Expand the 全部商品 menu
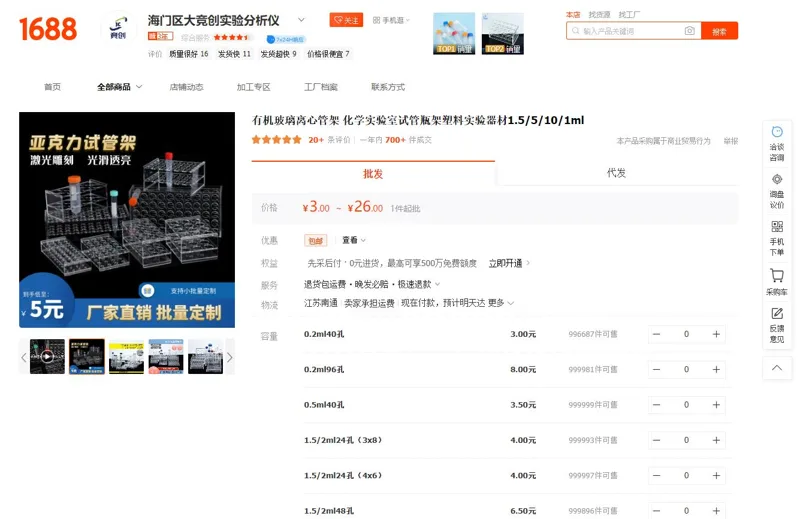The image size is (800, 519). 119,87
